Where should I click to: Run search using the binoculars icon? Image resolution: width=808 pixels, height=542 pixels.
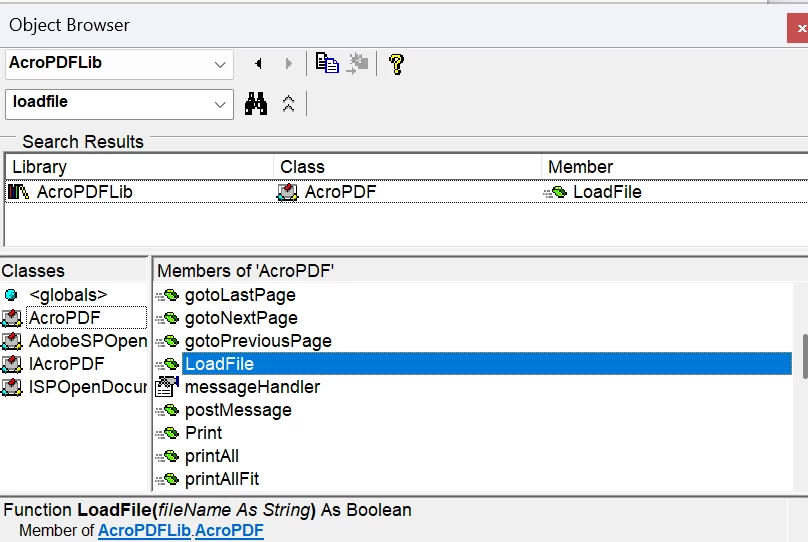point(256,104)
